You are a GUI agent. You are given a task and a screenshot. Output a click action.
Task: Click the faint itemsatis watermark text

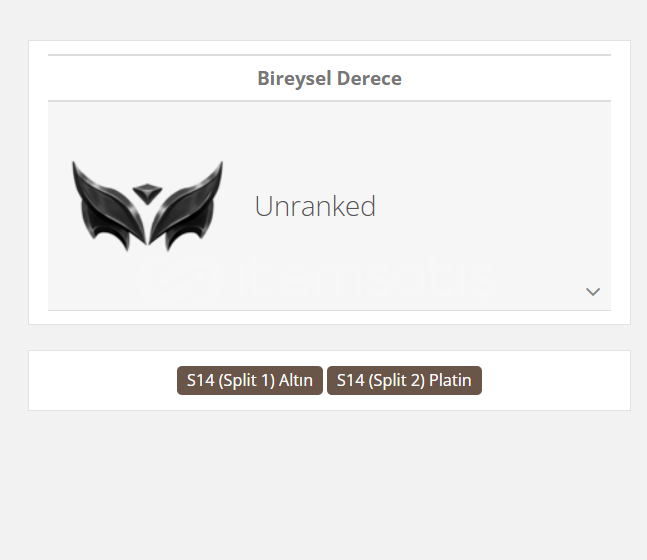367,278
